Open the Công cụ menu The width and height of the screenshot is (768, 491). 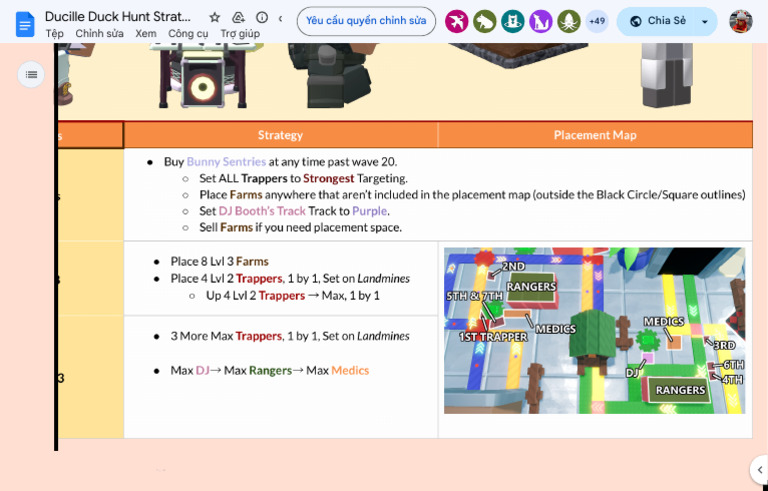188,33
